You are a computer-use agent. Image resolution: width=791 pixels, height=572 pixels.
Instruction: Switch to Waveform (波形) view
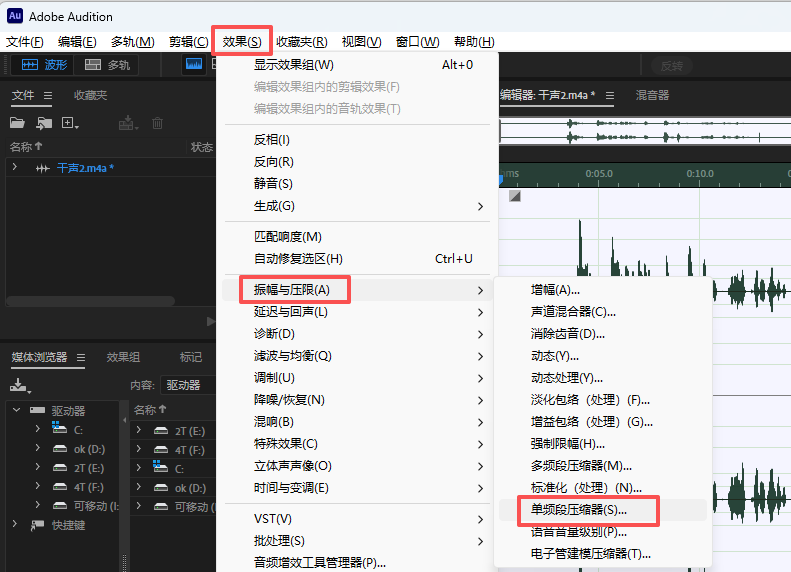click(x=44, y=65)
